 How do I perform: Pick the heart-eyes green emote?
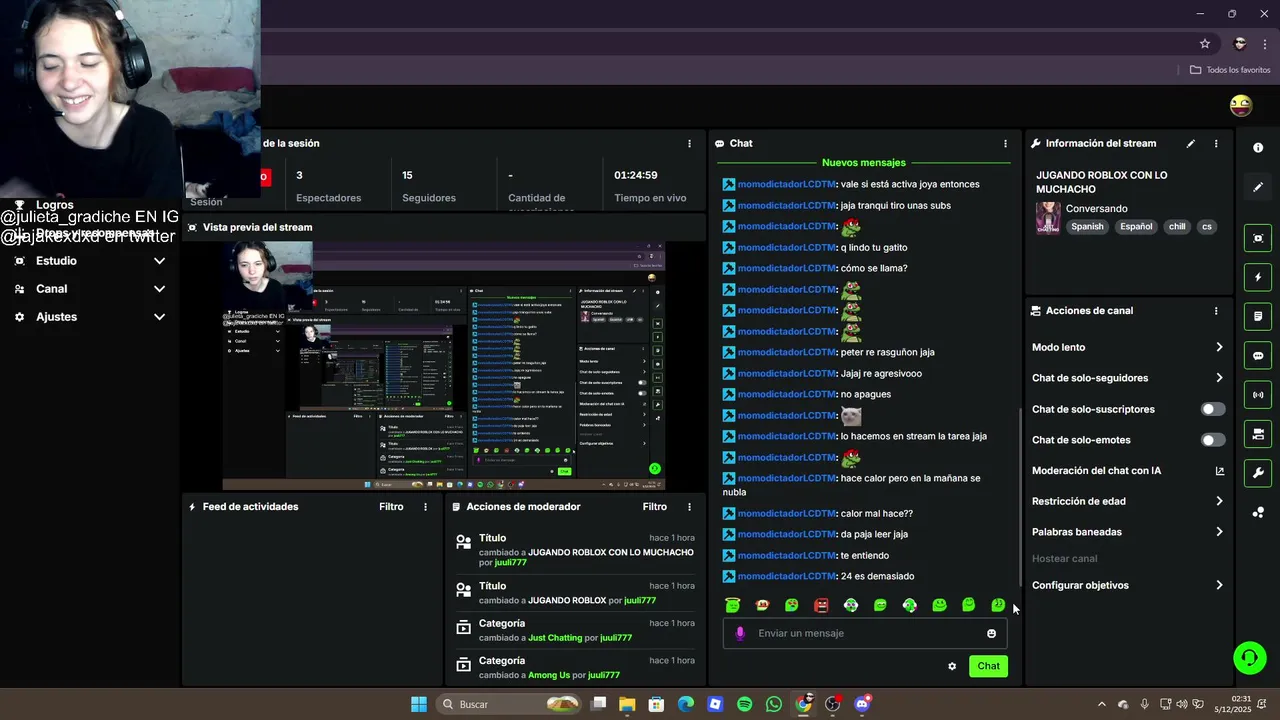pyautogui.click(x=791, y=605)
